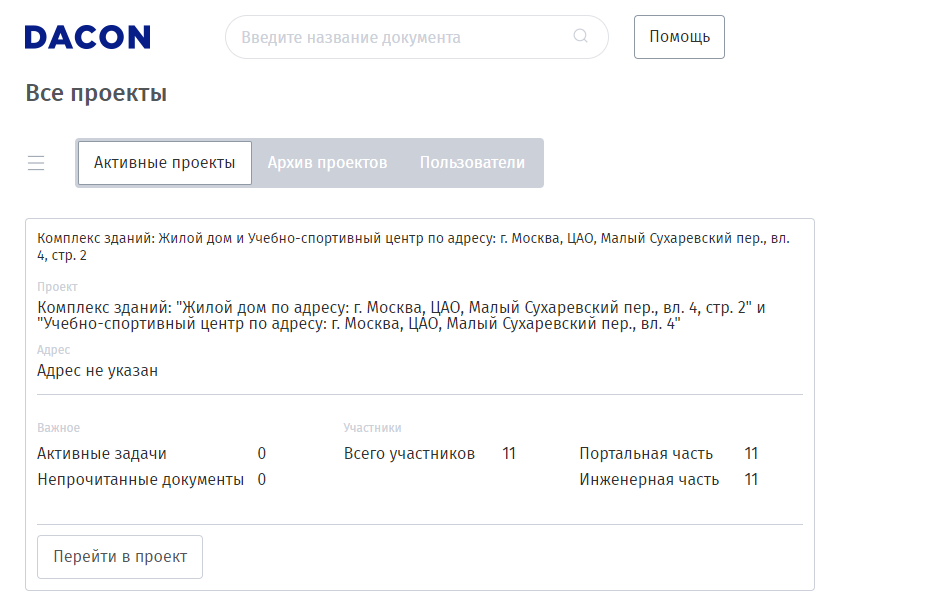Switch to the Архив проектов tab
Image resolution: width=949 pixels, height=600 pixels.
coord(327,163)
